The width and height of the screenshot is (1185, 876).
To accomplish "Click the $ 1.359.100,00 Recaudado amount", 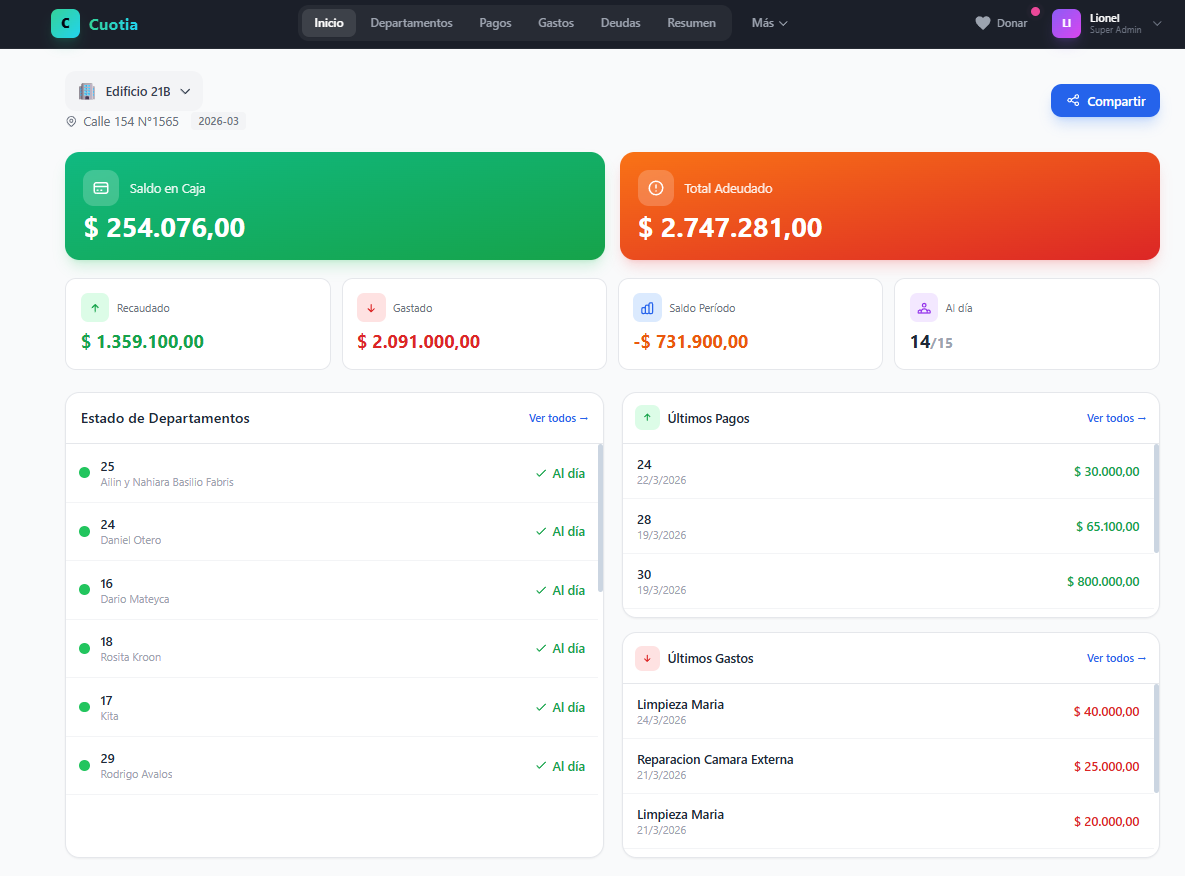I will pos(142,342).
